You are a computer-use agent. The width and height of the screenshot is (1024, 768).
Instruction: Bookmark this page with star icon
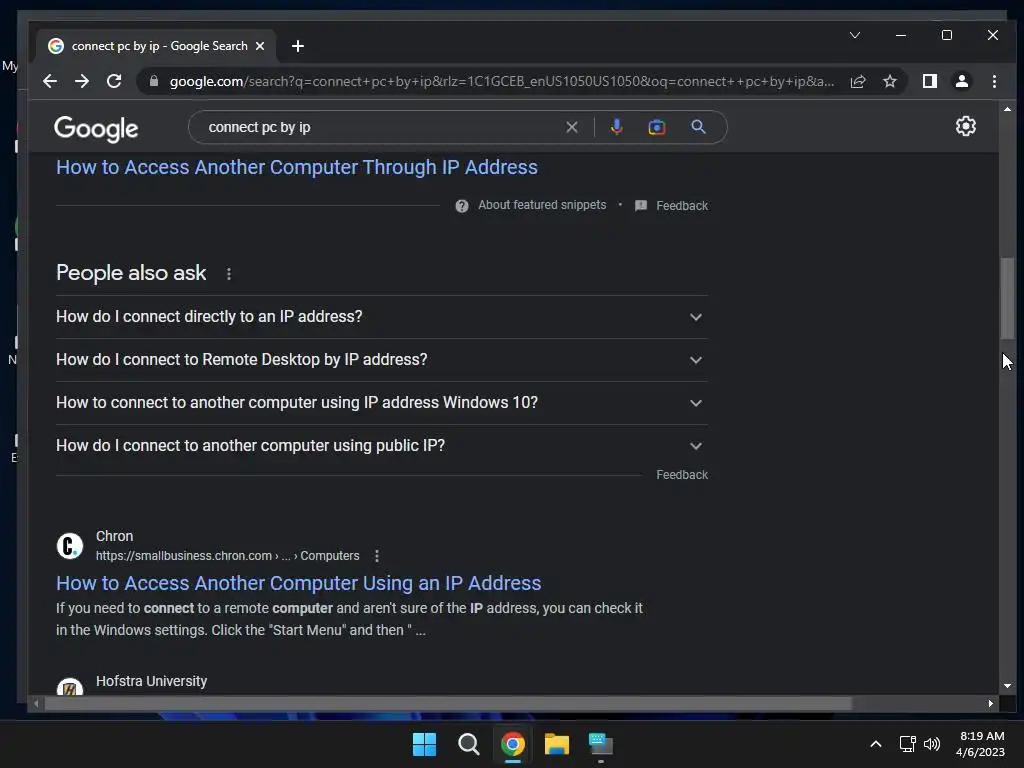(889, 81)
